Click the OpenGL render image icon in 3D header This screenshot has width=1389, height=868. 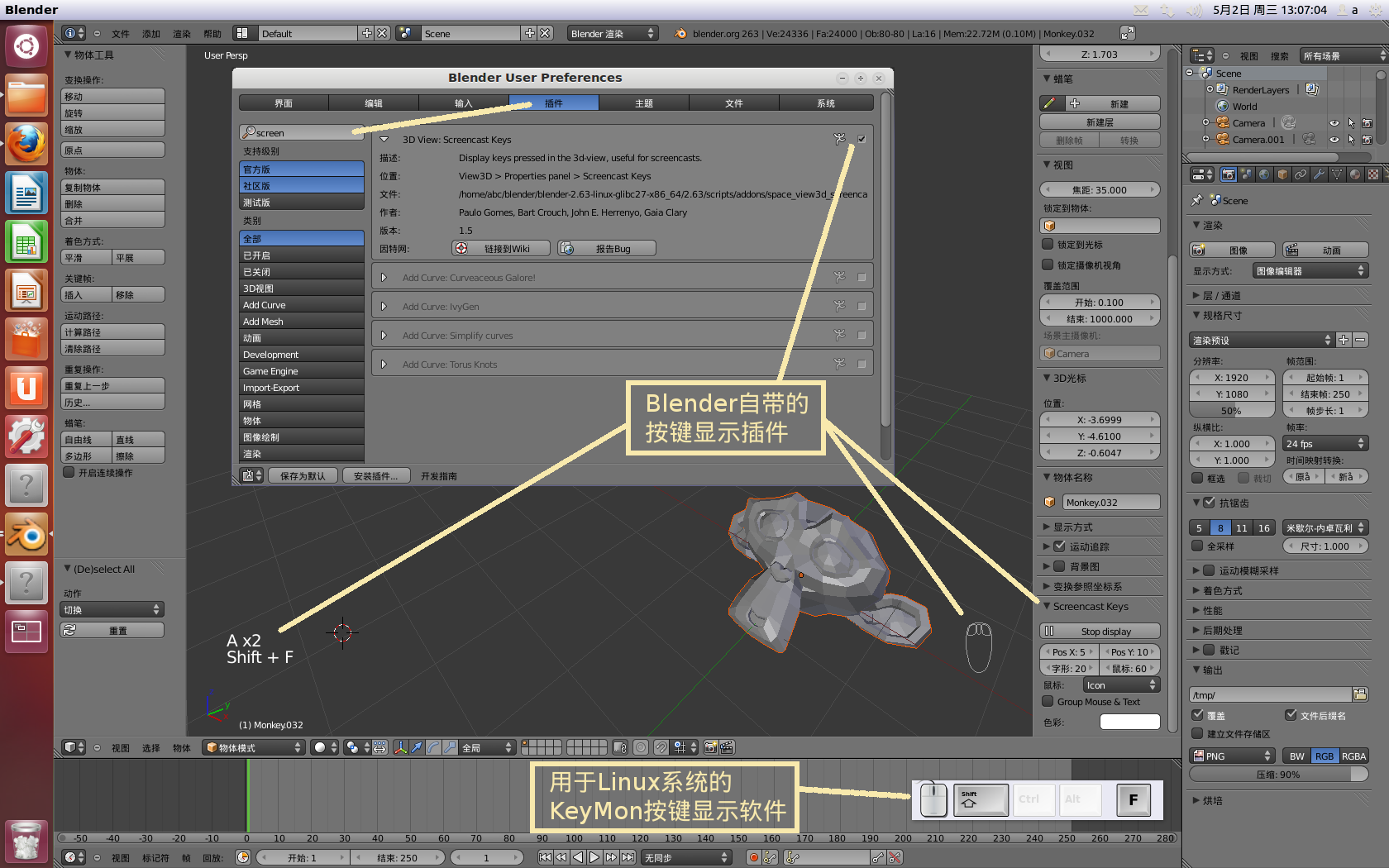(710, 747)
